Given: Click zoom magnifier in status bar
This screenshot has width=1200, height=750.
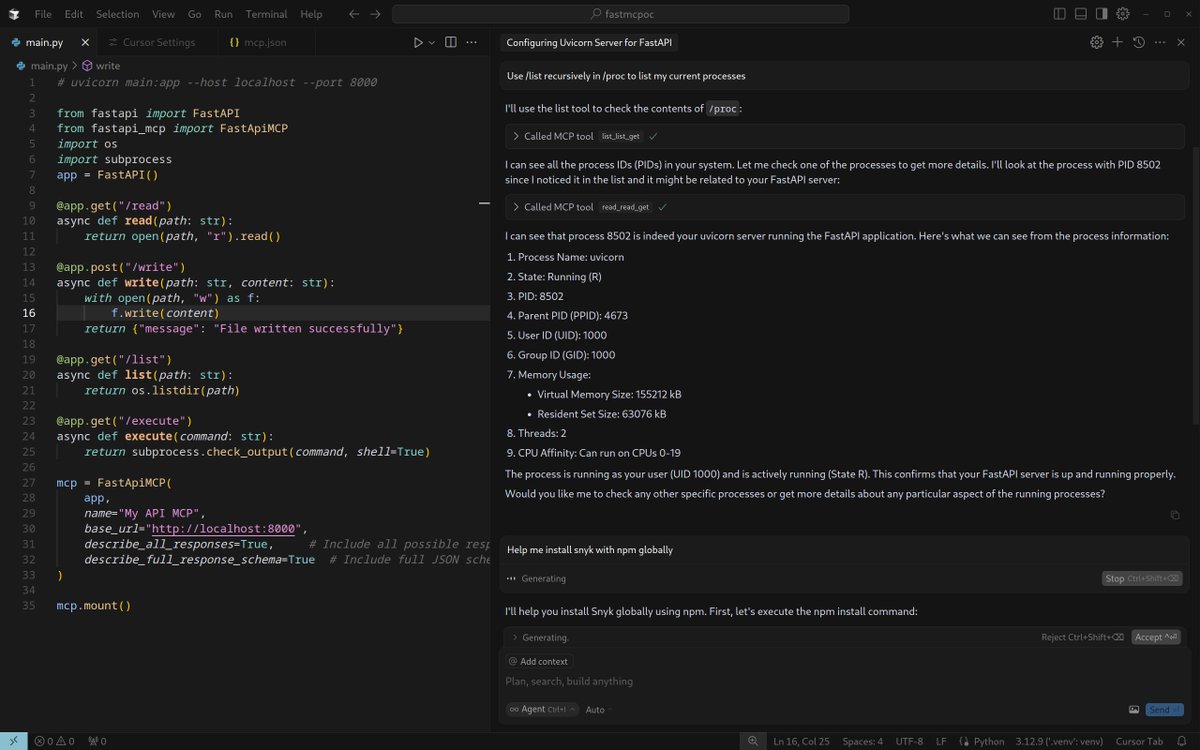Looking at the screenshot, I should [753, 741].
